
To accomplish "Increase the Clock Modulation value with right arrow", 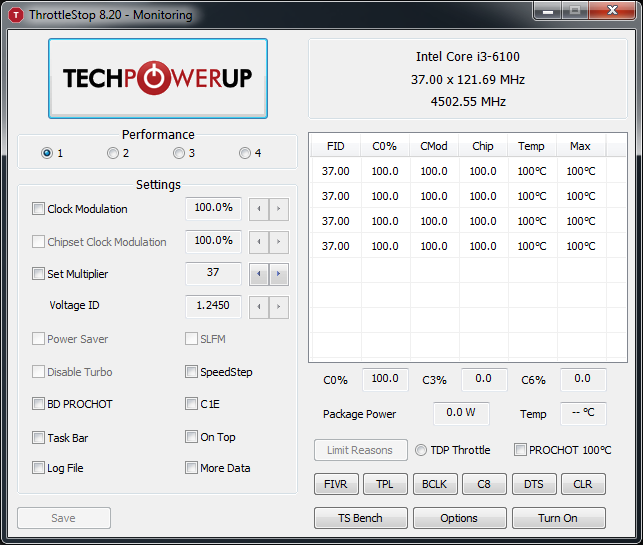I will [x=279, y=209].
